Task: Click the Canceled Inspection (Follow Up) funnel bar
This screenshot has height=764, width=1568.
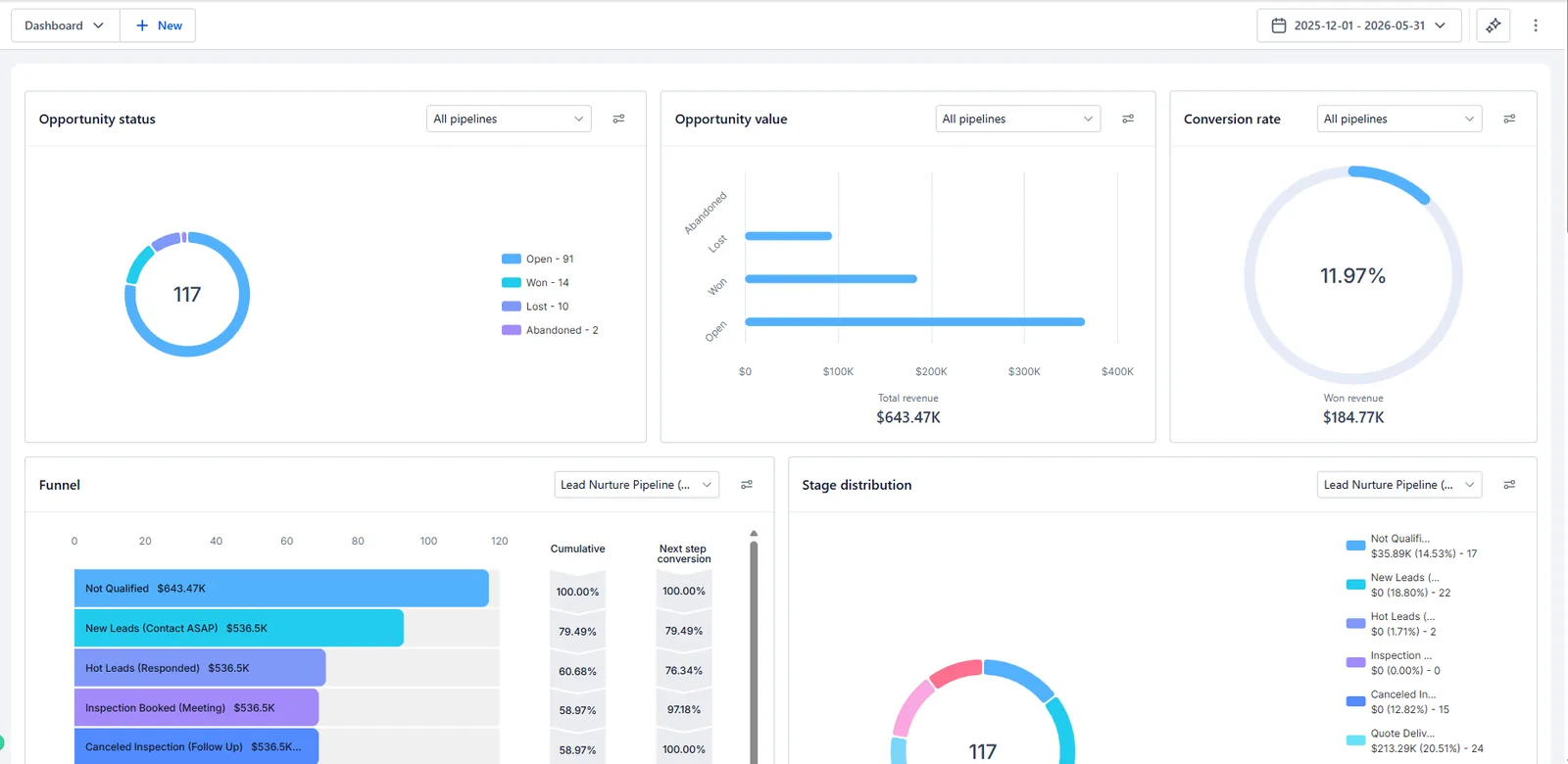Action: click(196, 746)
